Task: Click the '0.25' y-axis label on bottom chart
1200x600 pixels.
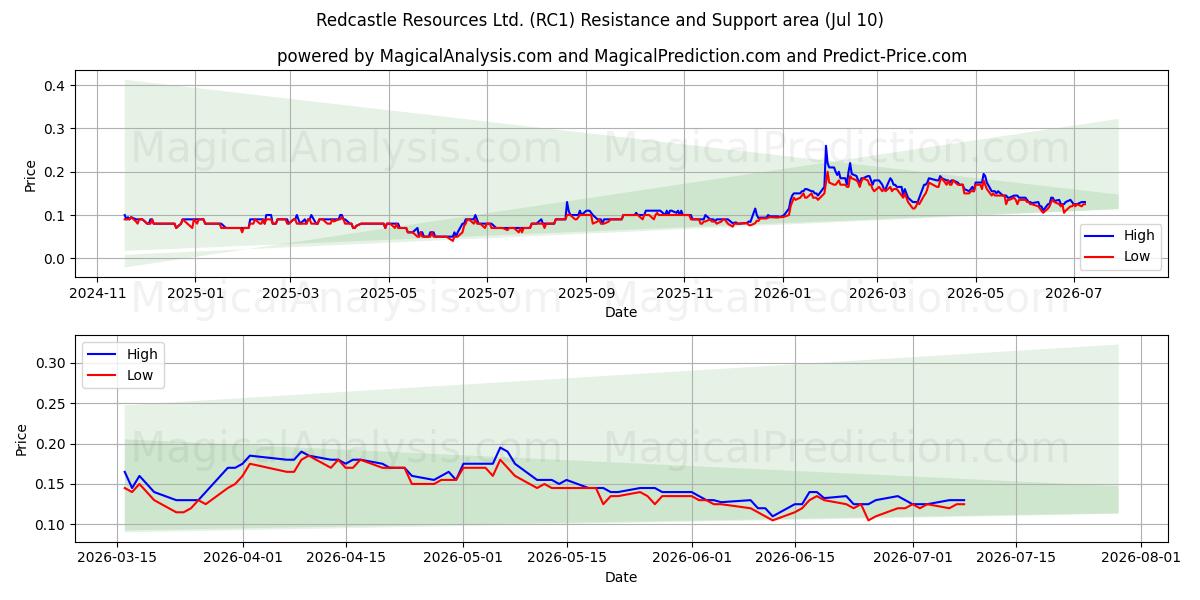Action: pyautogui.click(x=51, y=404)
